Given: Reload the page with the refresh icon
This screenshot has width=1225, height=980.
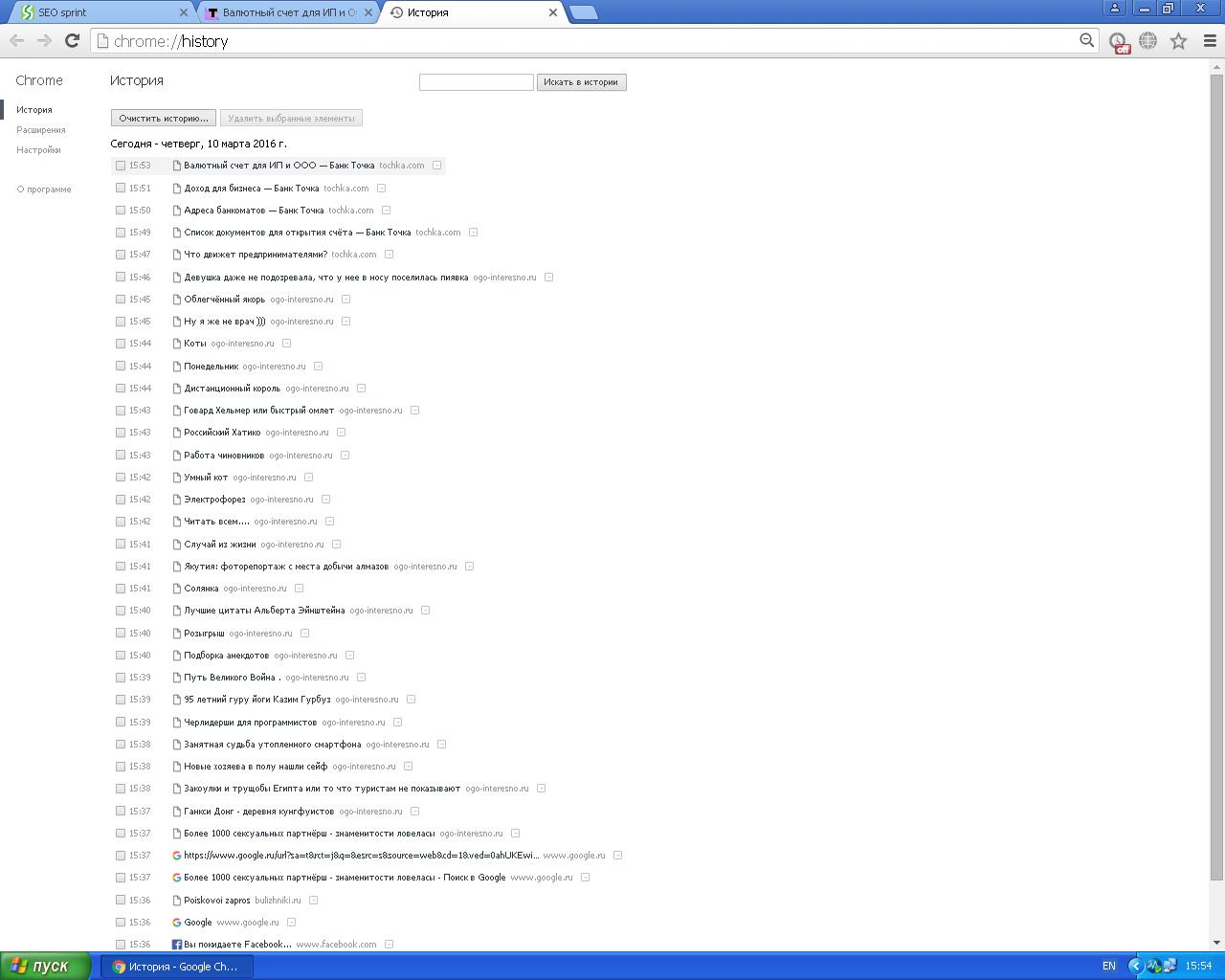Looking at the screenshot, I should [72, 40].
